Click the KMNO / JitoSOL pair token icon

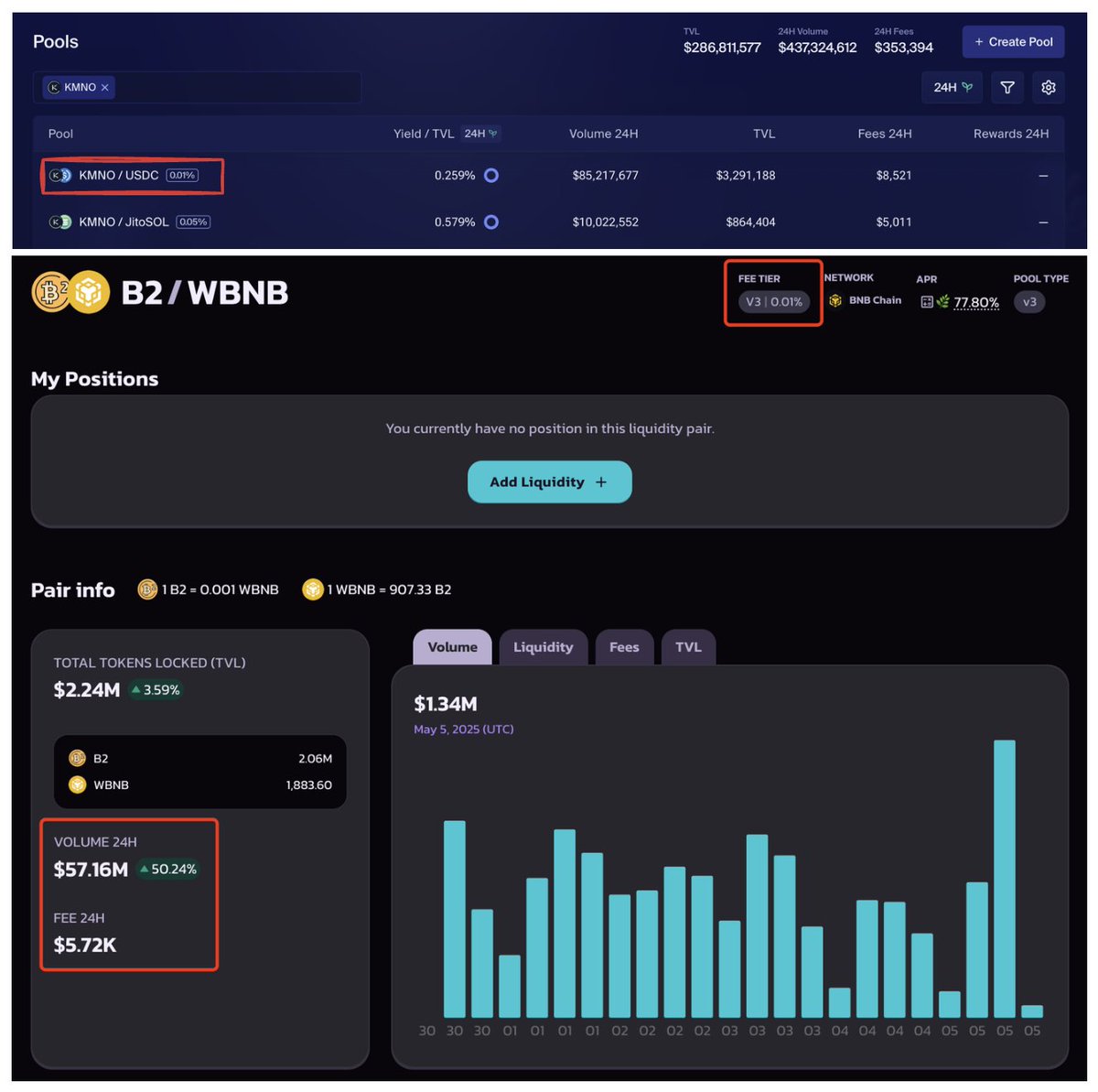pyautogui.click(x=60, y=222)
